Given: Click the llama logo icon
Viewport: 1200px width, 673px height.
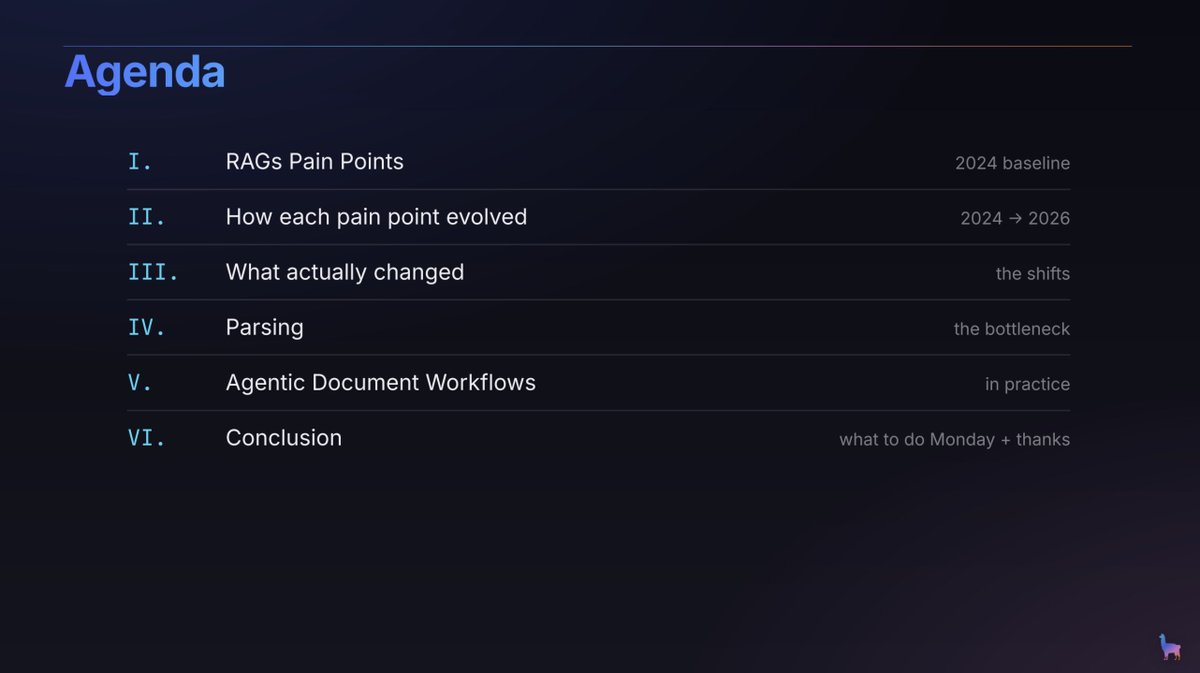Looking at the screenshot, I should [x=1169, y=646].
